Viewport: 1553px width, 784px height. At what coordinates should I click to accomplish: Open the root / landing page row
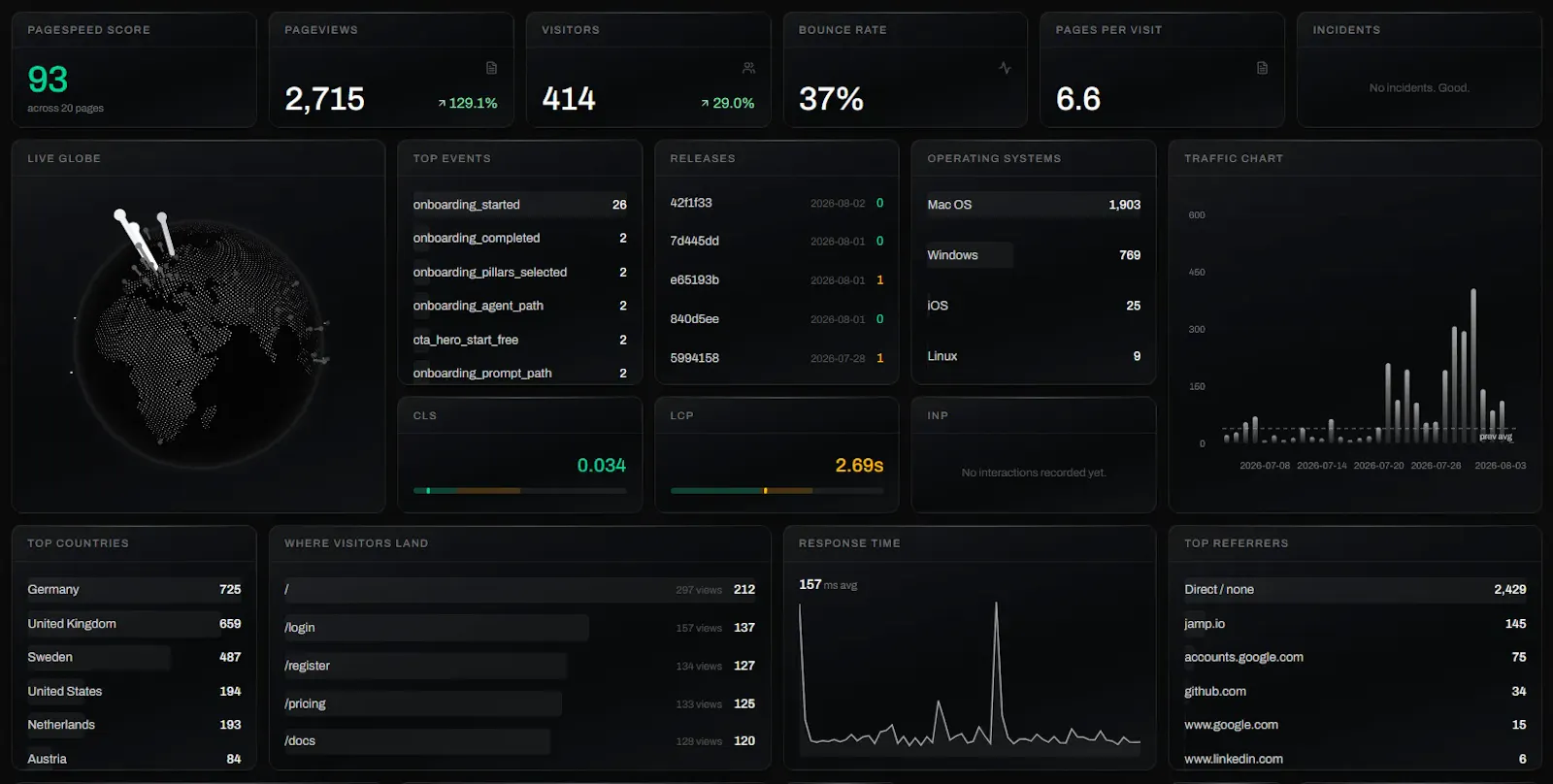click(519, 590)
